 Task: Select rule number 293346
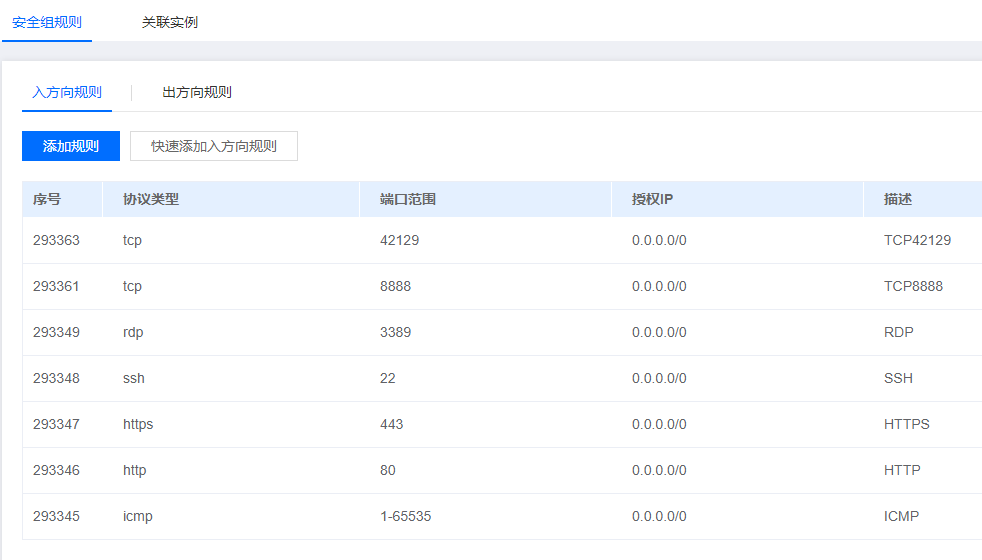click(56, 470)
